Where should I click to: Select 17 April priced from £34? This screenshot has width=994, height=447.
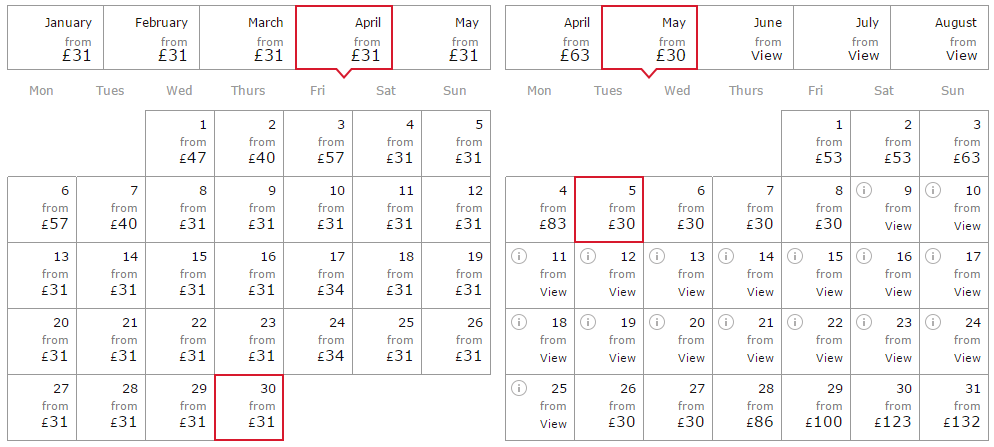point(318,275)
